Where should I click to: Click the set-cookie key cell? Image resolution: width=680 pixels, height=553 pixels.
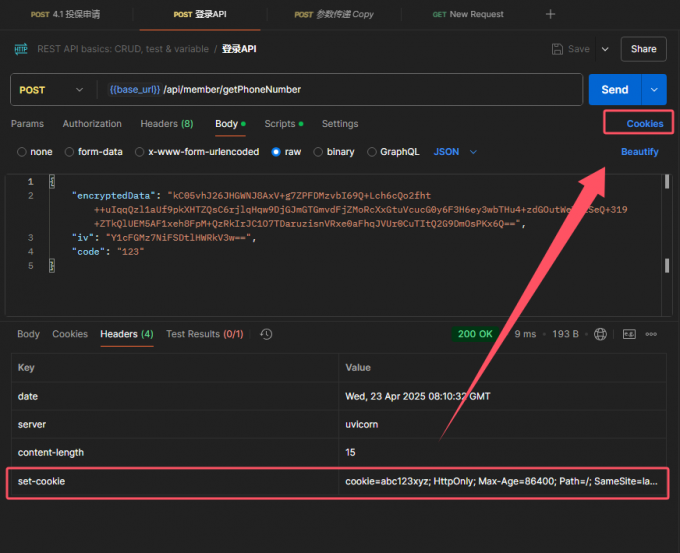(175, 481)
